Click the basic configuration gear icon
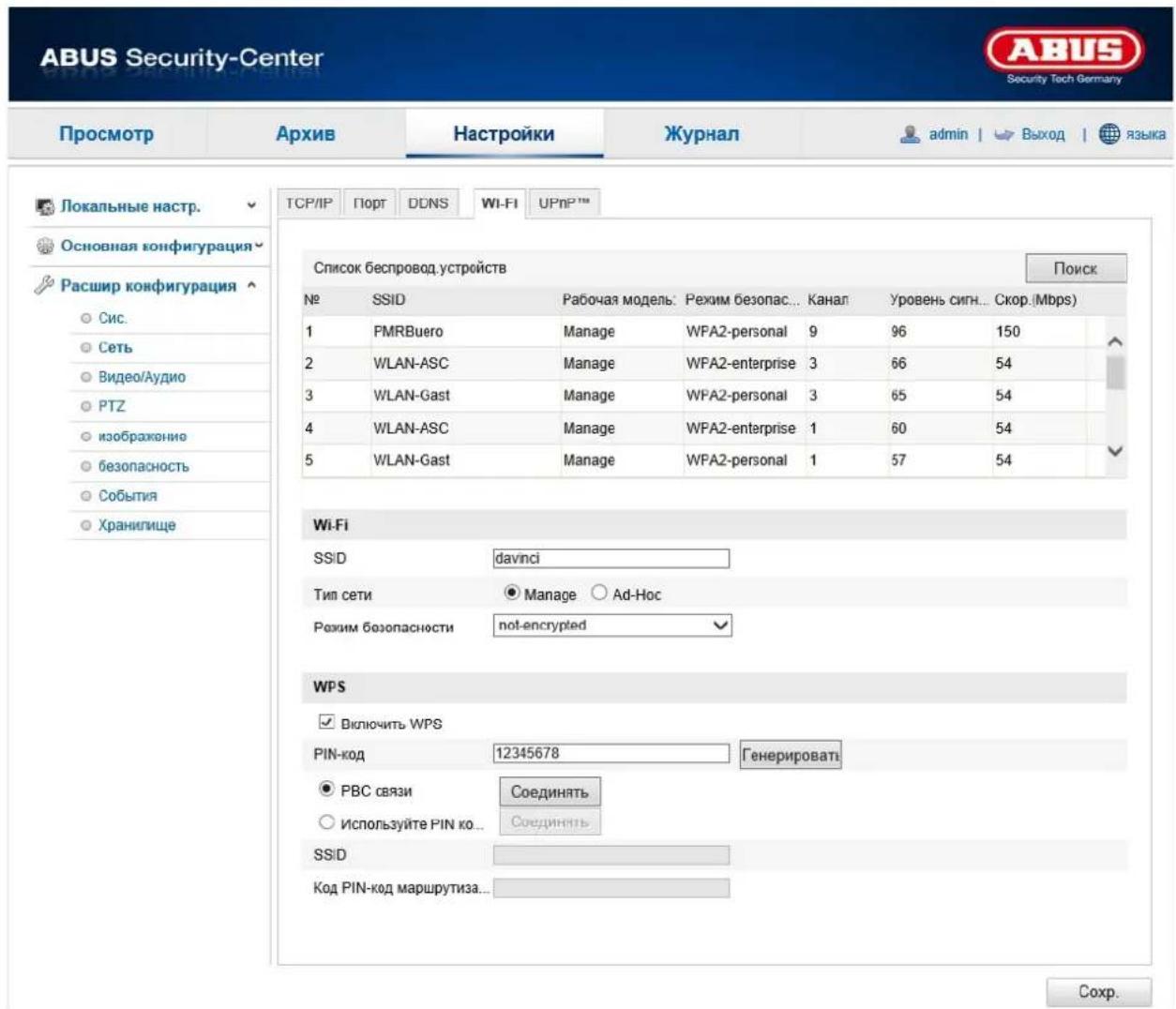 coord(44,246)
